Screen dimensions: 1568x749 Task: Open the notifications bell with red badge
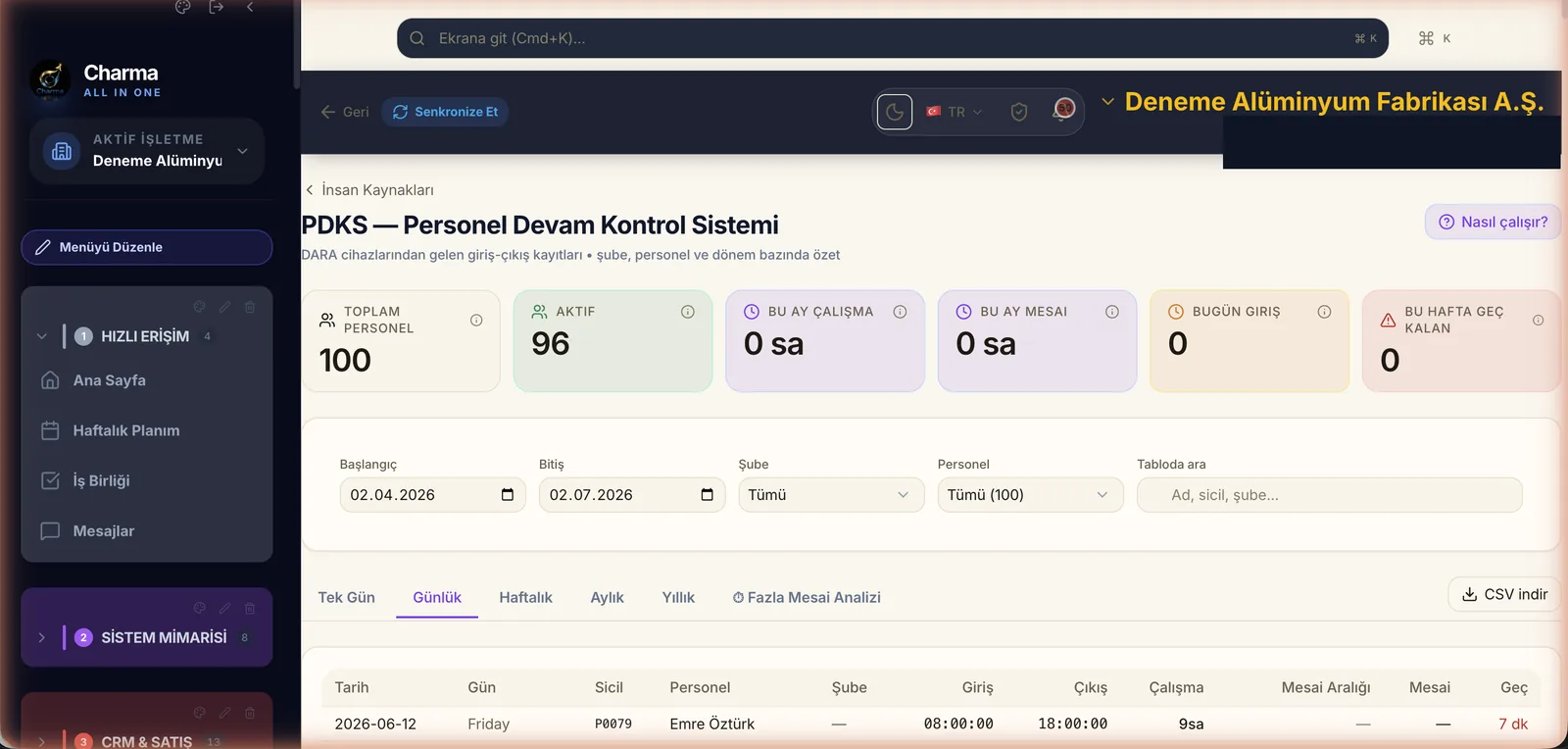1063,110
